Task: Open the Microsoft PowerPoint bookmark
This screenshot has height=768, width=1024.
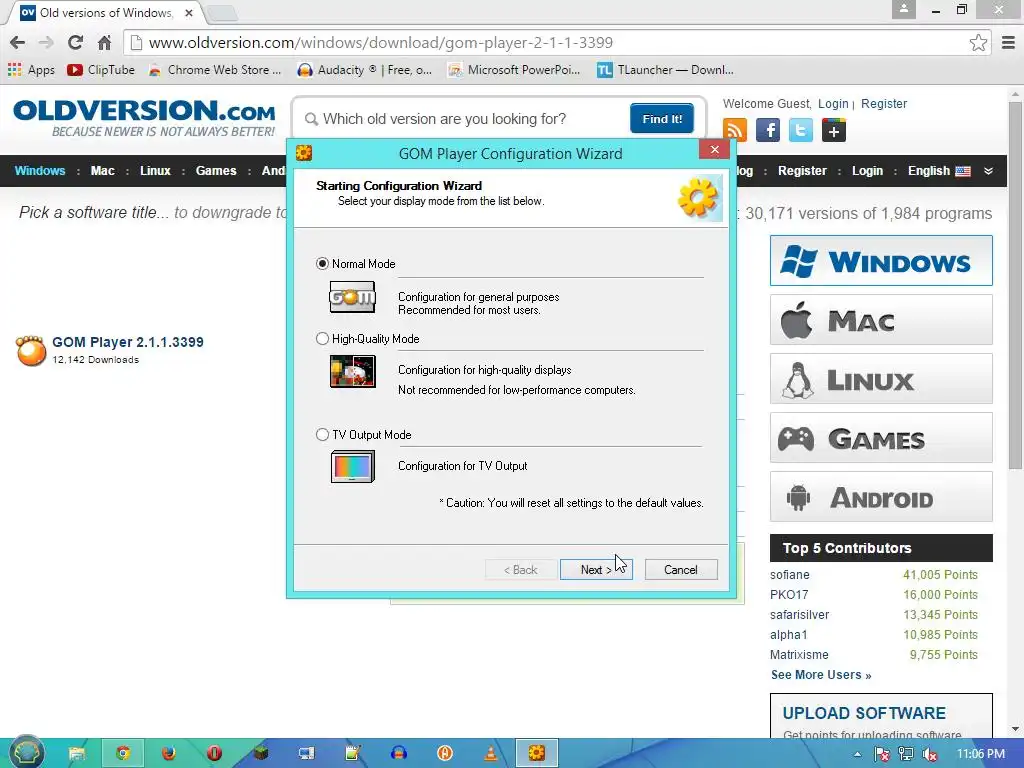Action: click(x=514, y=70)
